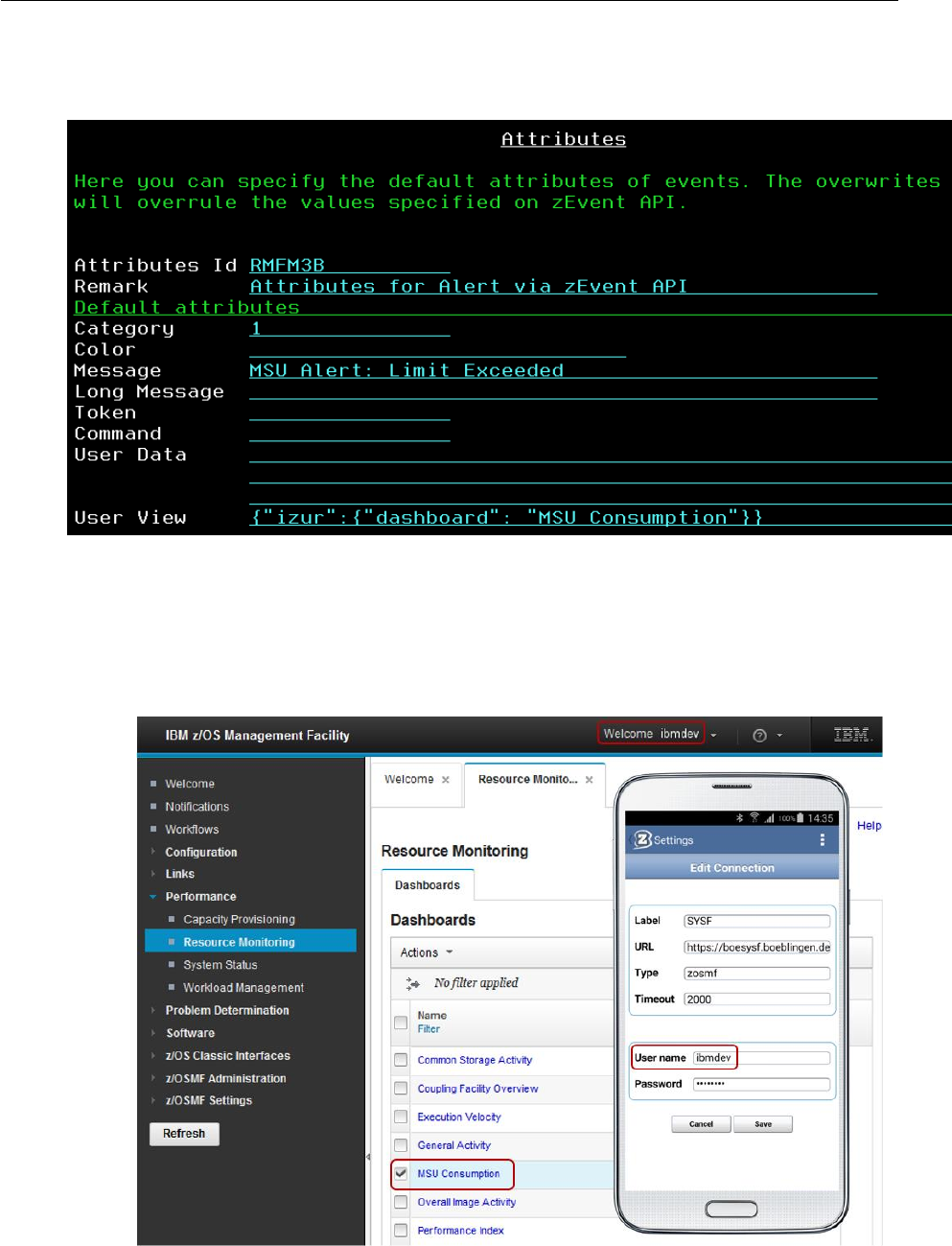952x1246 pixels.
Task: Click the Filter link under Name
Action: point(429,1029)
